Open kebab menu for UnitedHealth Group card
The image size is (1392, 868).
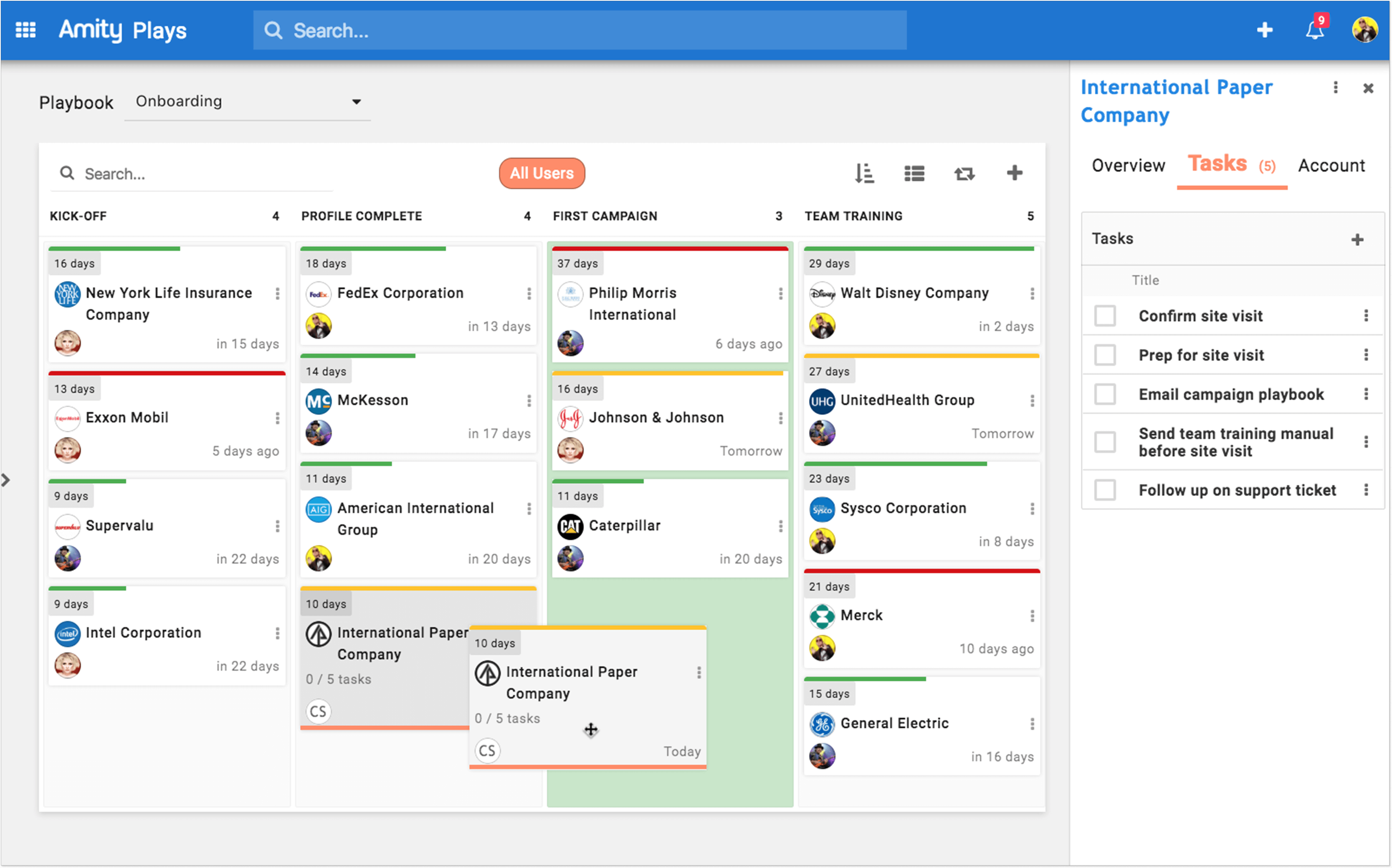tap(1032, 401)
